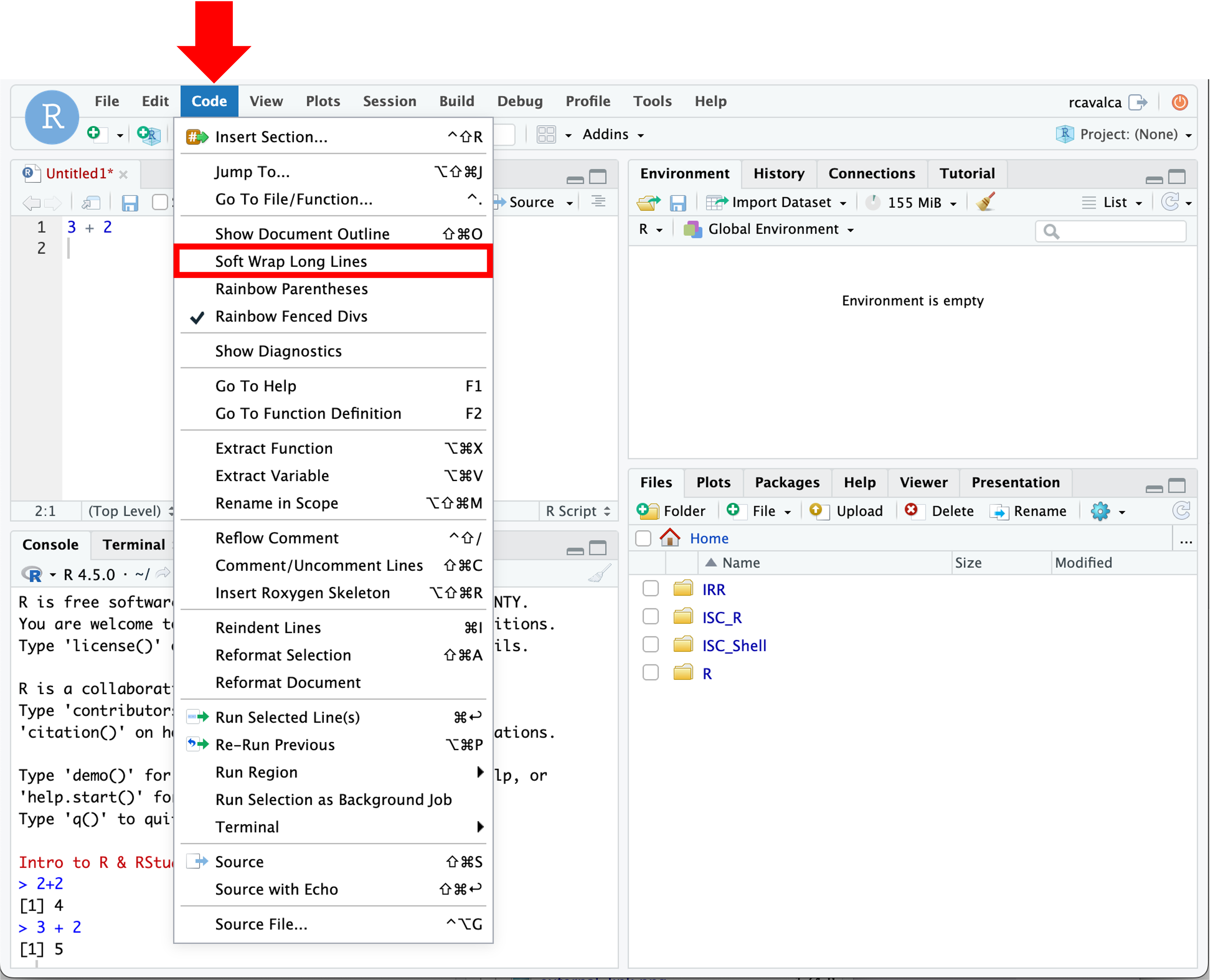
Task: Open the ISC_R folder link
Action: pyautogui.click(x=722, y=617)
